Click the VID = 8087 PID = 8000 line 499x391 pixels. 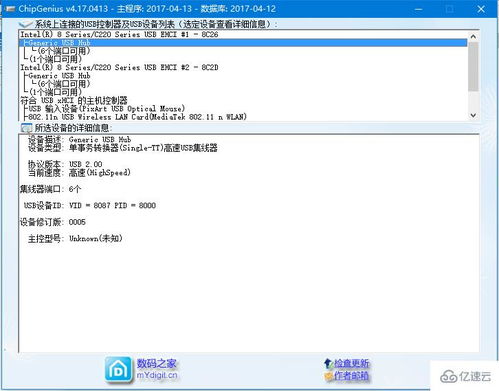pos(90,206)
